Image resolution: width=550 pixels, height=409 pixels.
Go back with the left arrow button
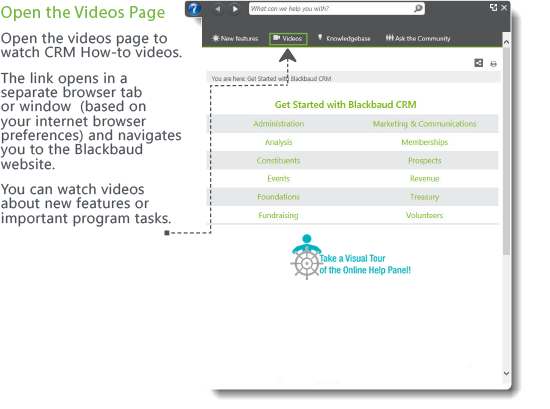(x=218, y=8)
